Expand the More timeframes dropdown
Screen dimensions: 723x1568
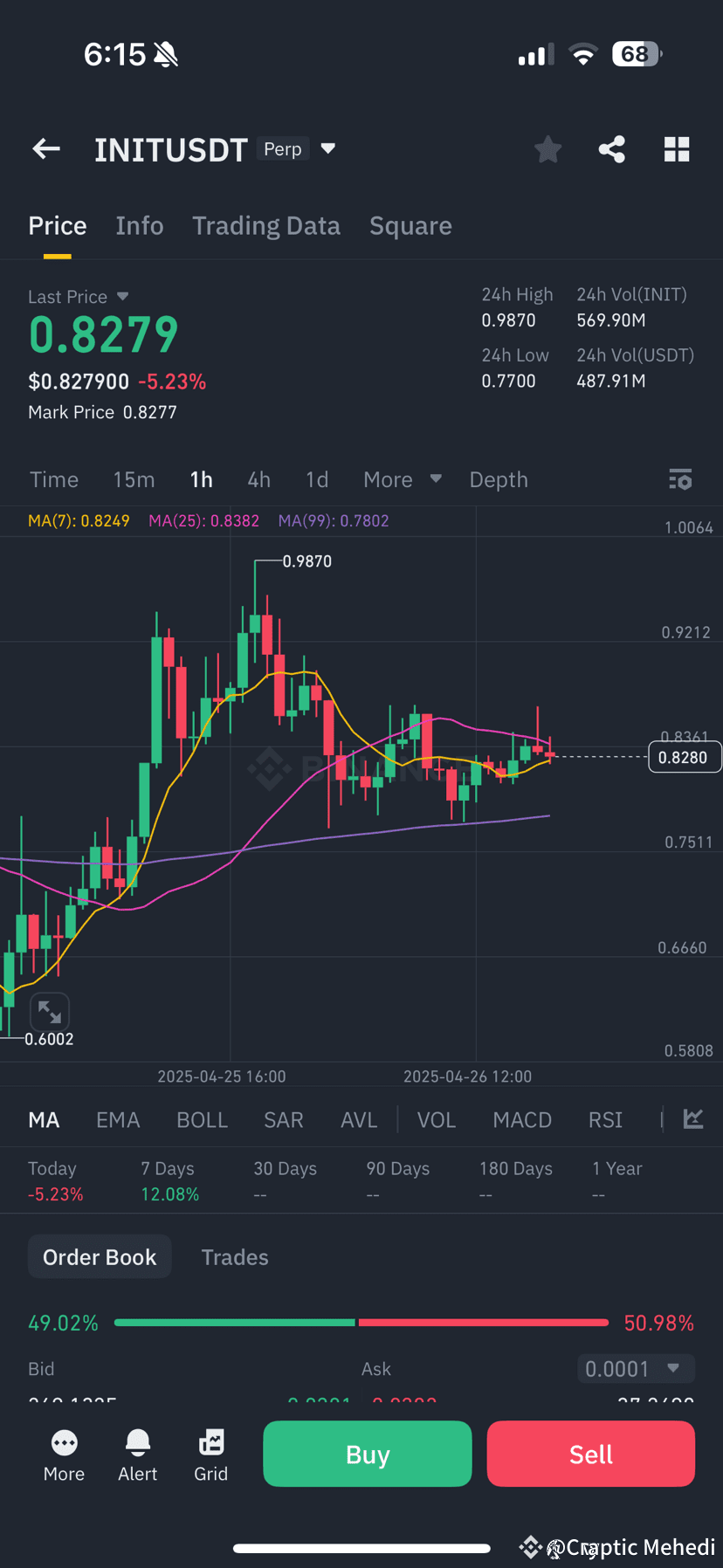[403, 479]
